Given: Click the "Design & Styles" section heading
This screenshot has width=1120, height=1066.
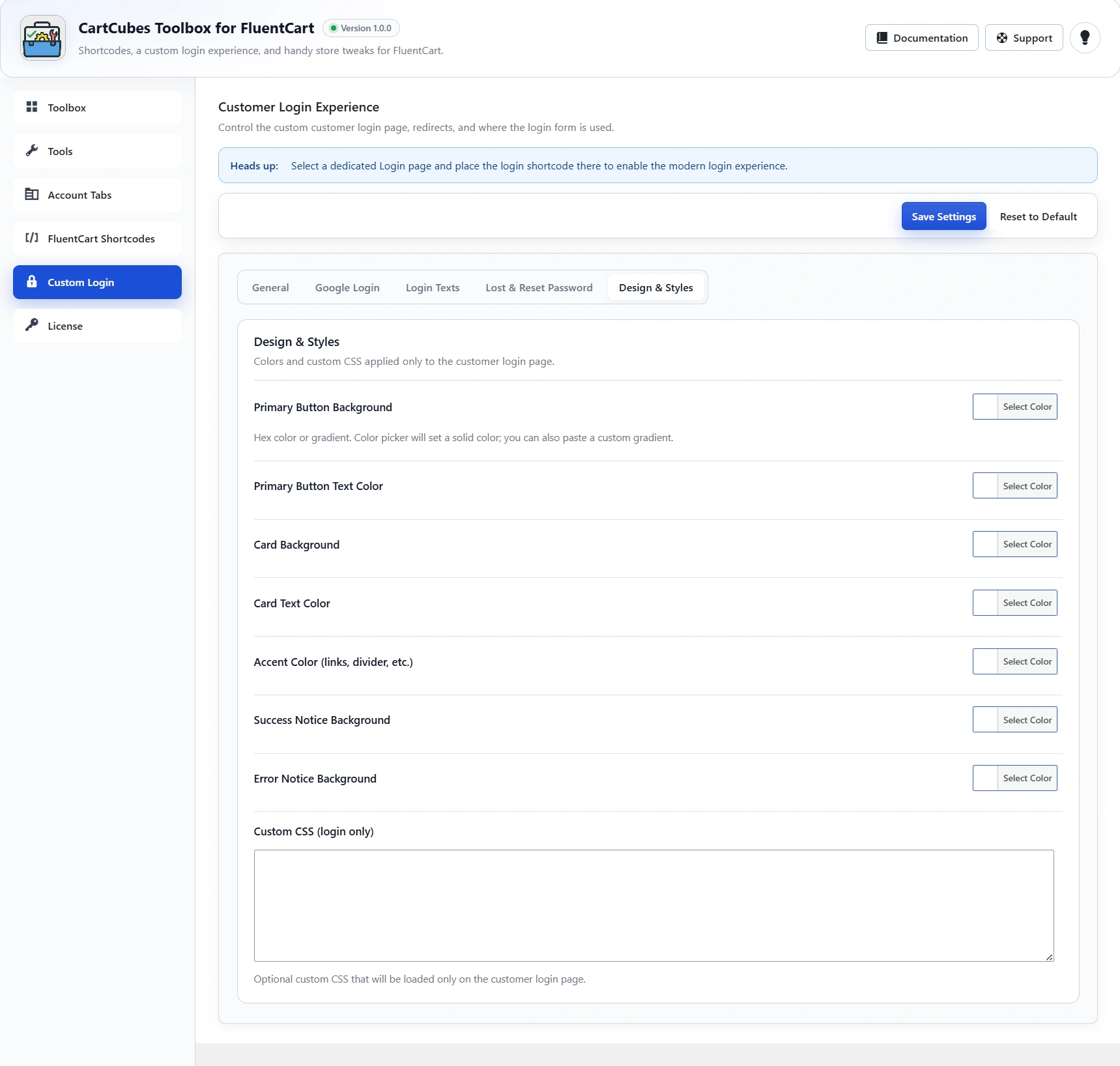Looking at the screenshot, I should (x=296, y=342).
